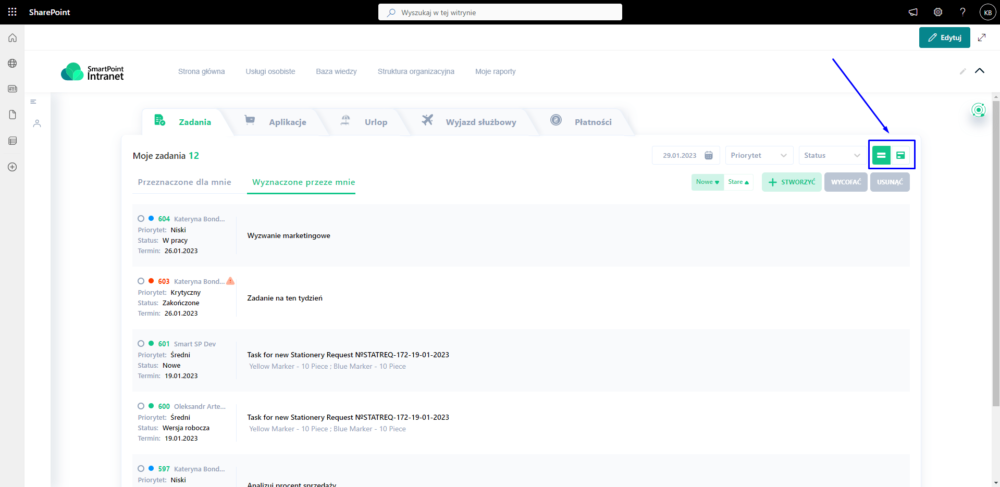Image resolution: width=1000 pixels, height=487 pixels.
Task: Switch to the Urlop tab
Action: click(x=364, y=122)
